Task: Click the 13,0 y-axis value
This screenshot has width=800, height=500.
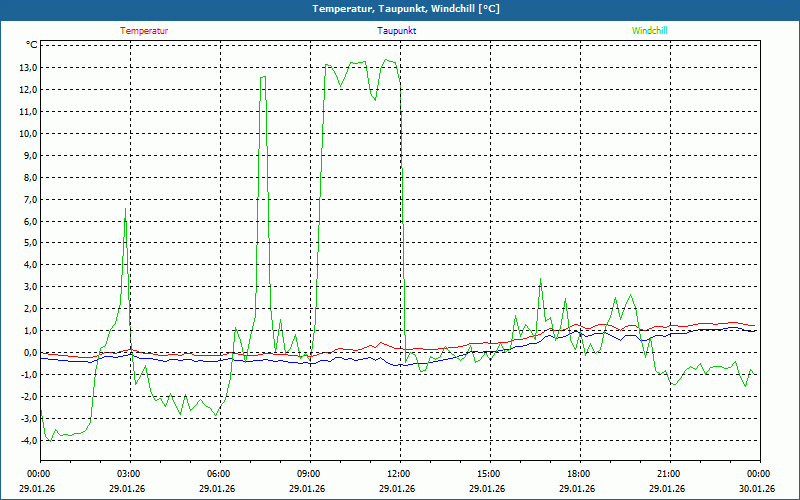Action: point(28,68)
